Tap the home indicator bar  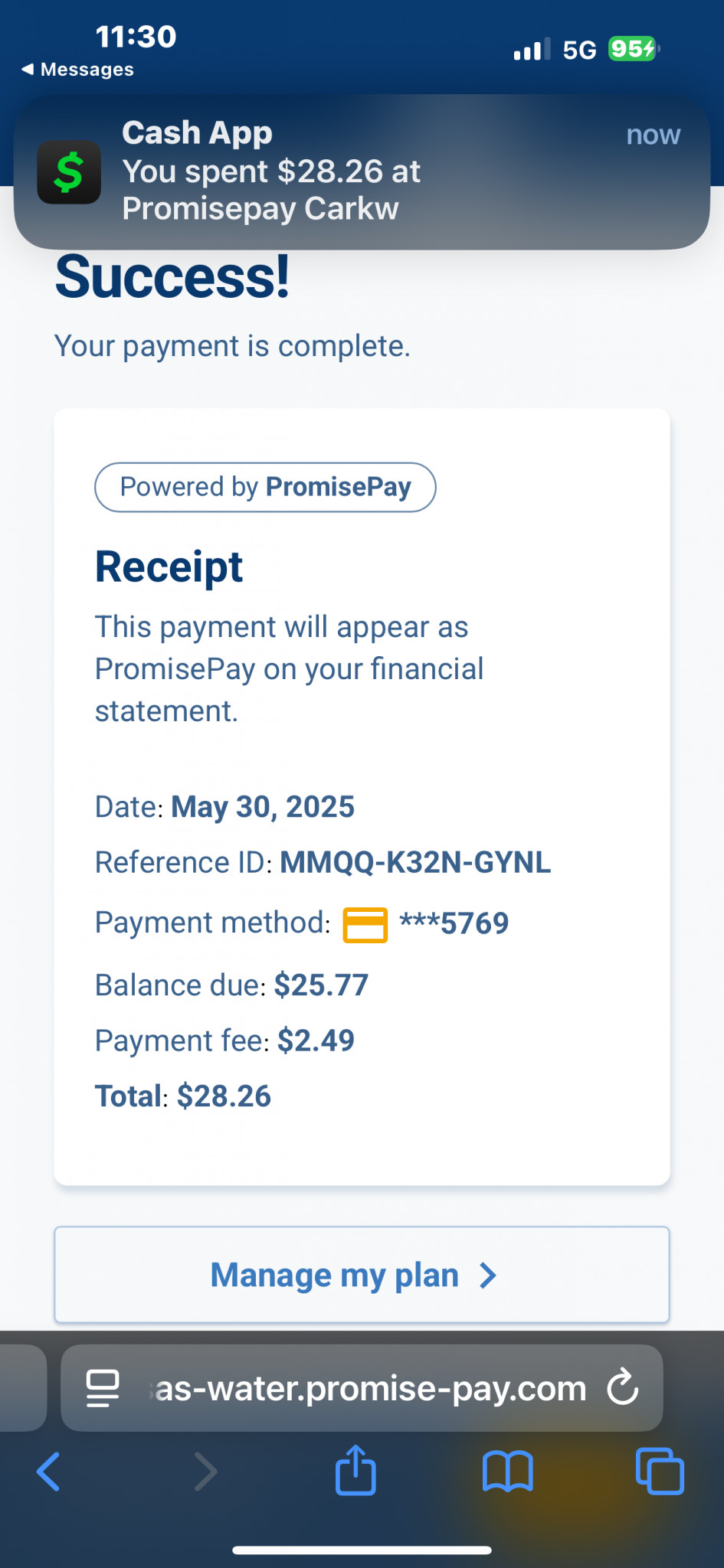pyautogui.click(x=362, y=1550)
